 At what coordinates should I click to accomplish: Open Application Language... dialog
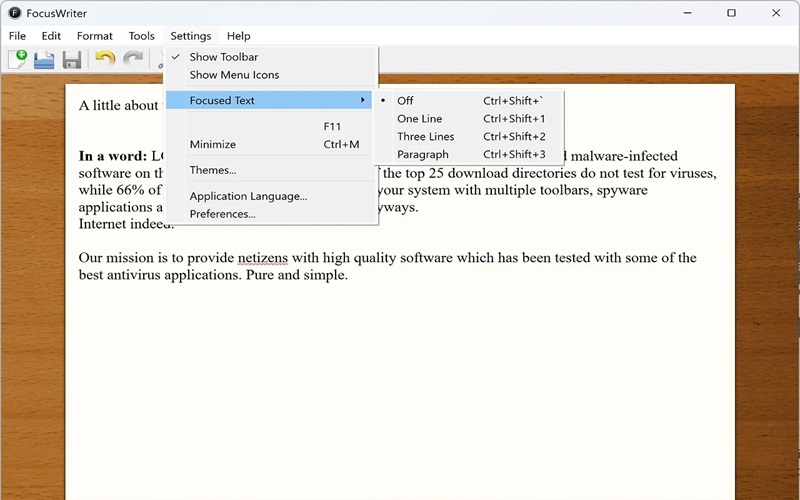tap(271, 196)
